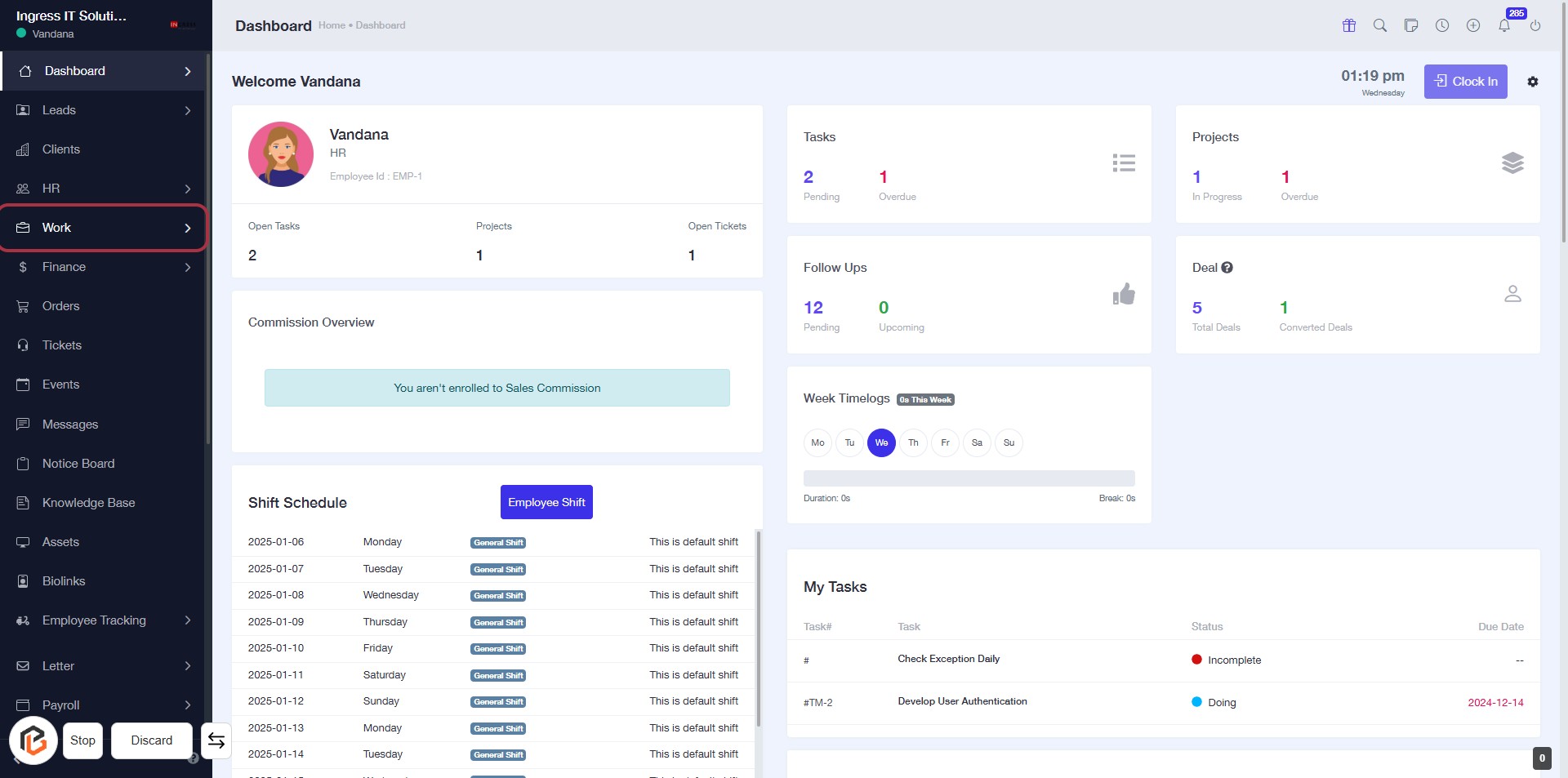Image resolution: width=1568 pixels, height=778 pixels.
Task: Select Sunday in Week Timelogs
Action: pos(1009,442)
